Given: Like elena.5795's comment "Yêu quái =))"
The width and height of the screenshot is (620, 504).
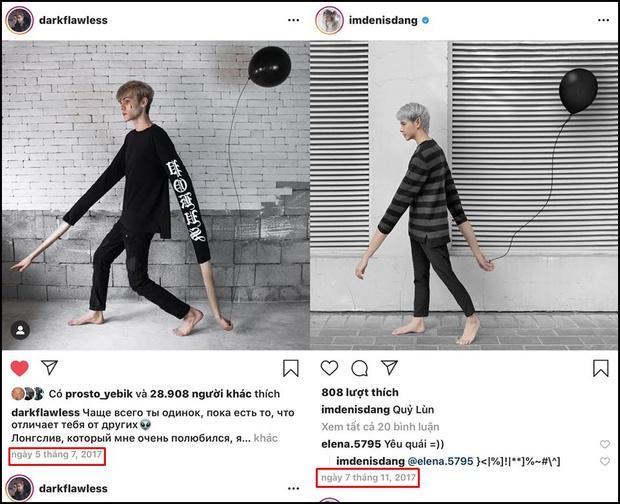Looking at the screenshot, I should pyautogui.click(x=603, y=444).
